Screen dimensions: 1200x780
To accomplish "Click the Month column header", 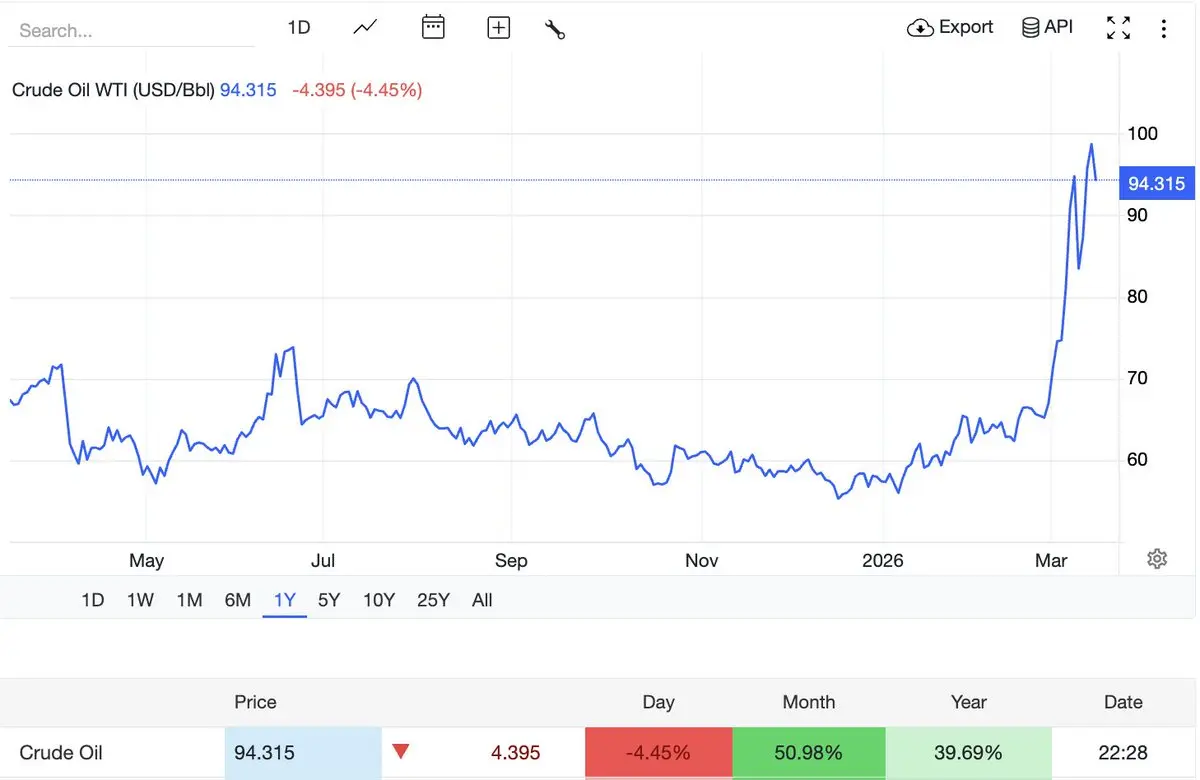I will pos(809,702).
